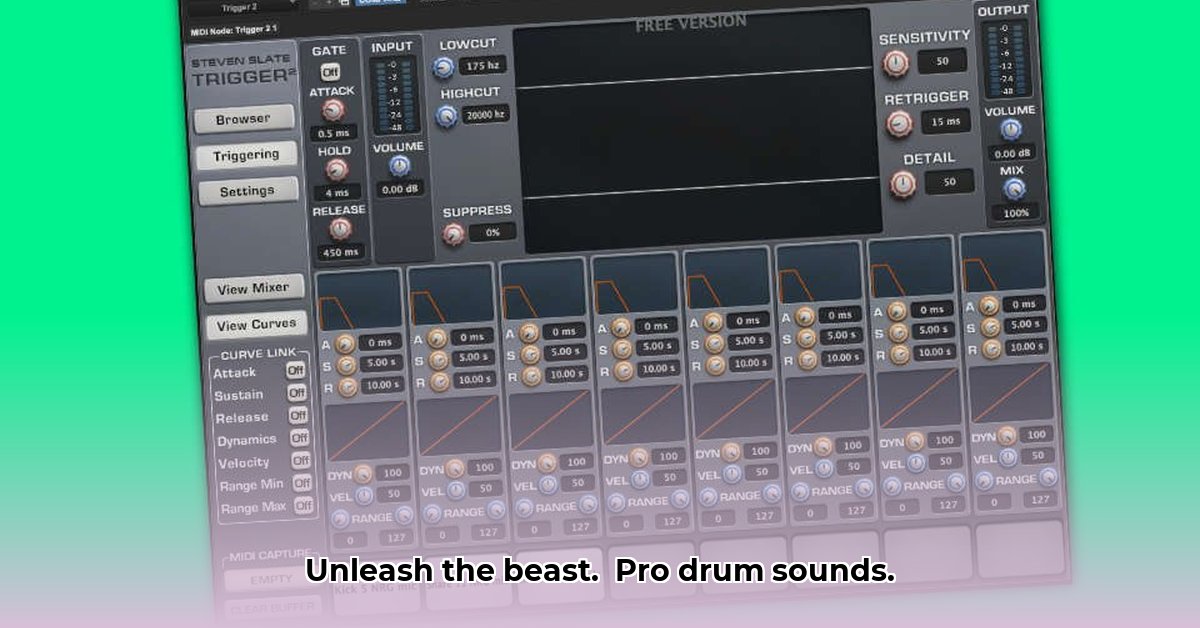Click the envelope display of the second slot

click(451, 293)
